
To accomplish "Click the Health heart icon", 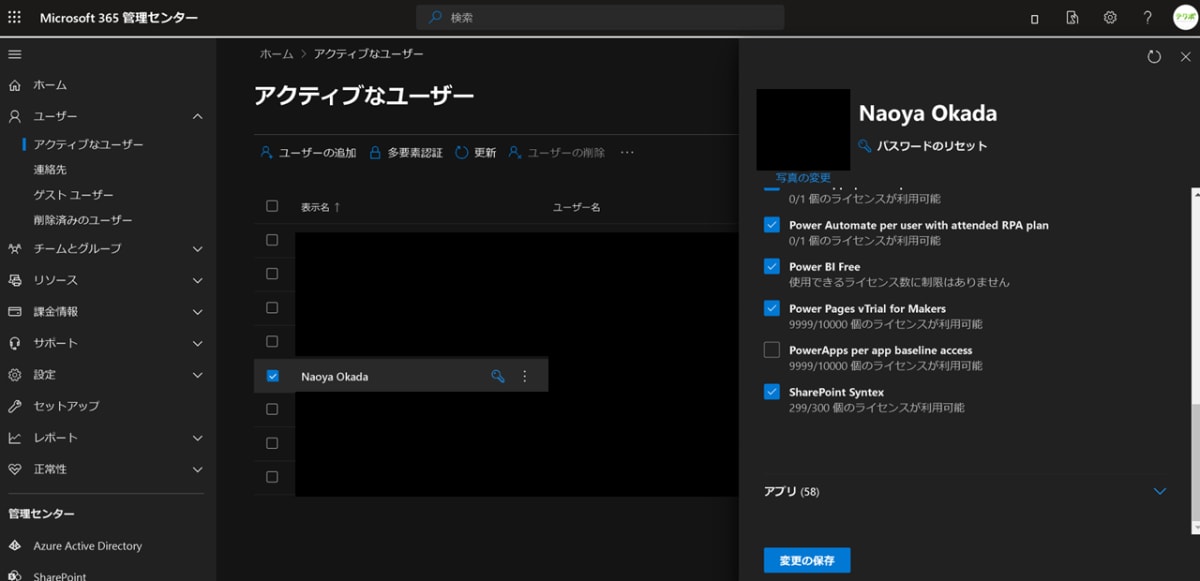I will tap(15, 469).
